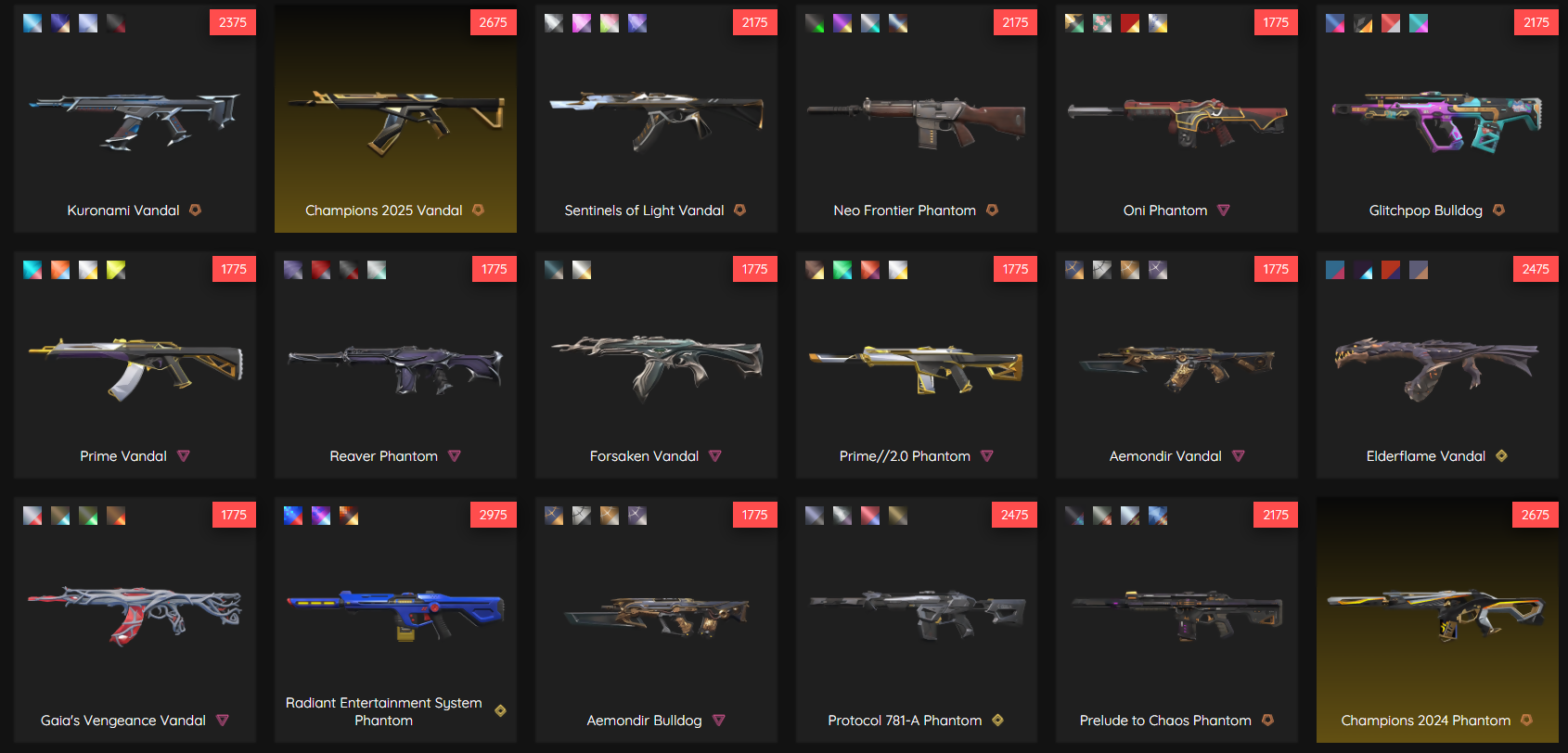Image resolution: width=1568 pixels, height=753 pixels.
Task: Select the first color variant on Kuronami Vandal
Action: [32, 23]
